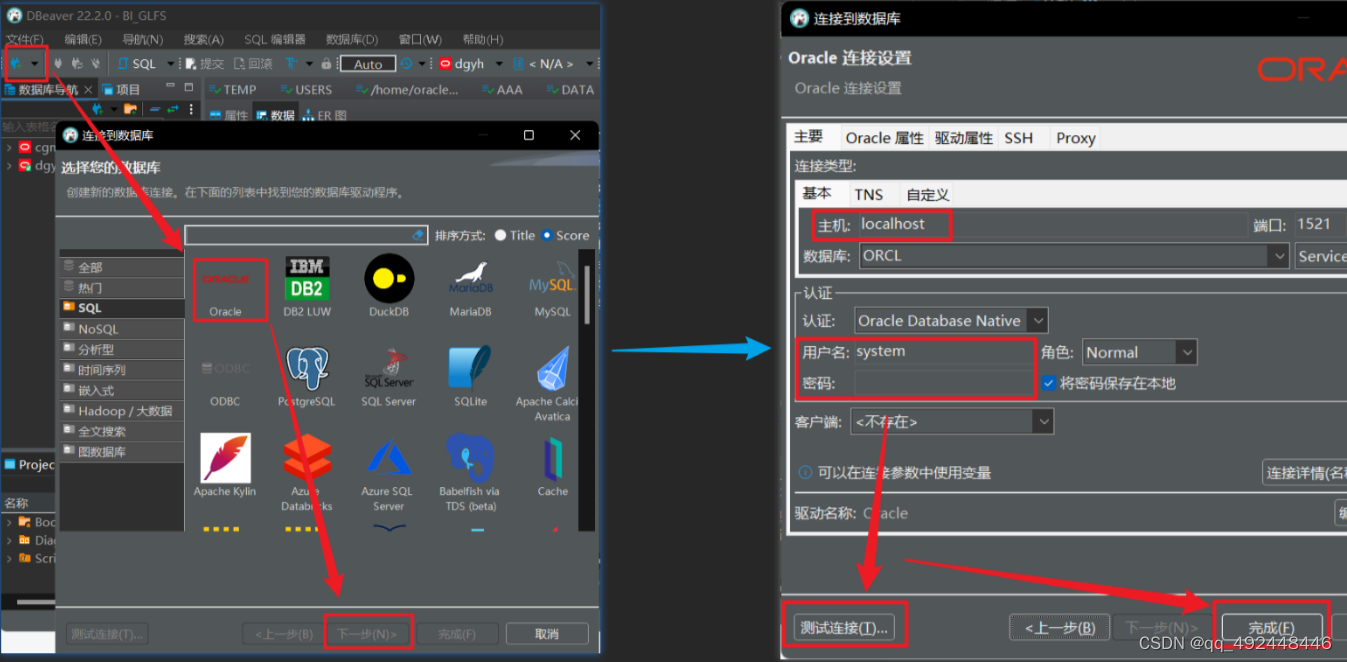Click the password (密码) input field
Viewport: 1347px width, 662px height.
(942, 383)
